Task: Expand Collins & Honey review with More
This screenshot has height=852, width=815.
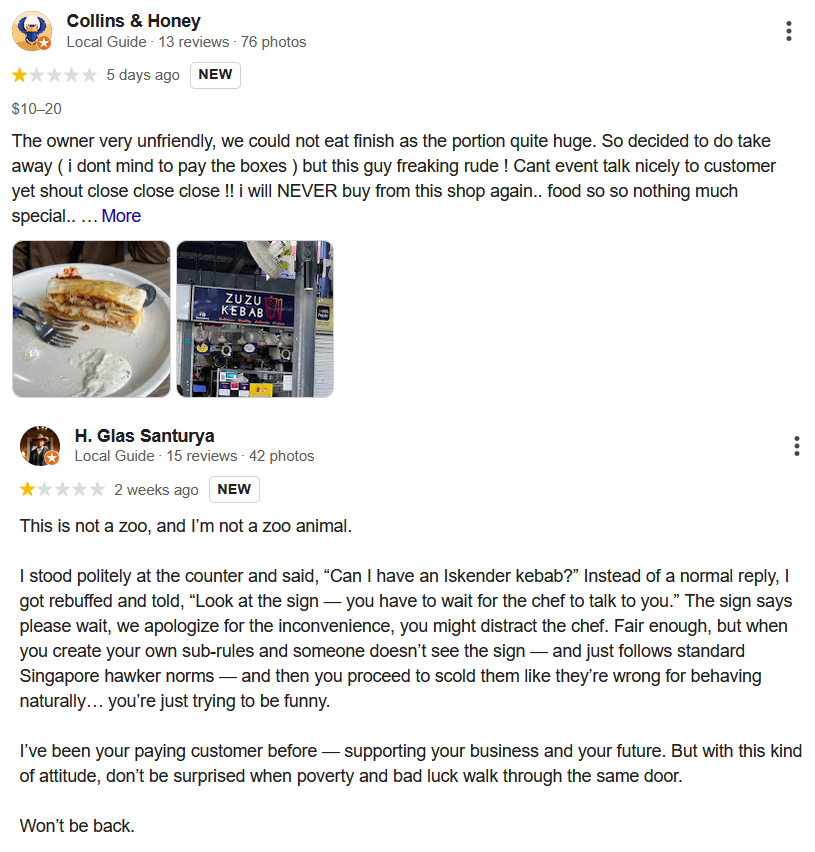Action: (x=121, y=216)
